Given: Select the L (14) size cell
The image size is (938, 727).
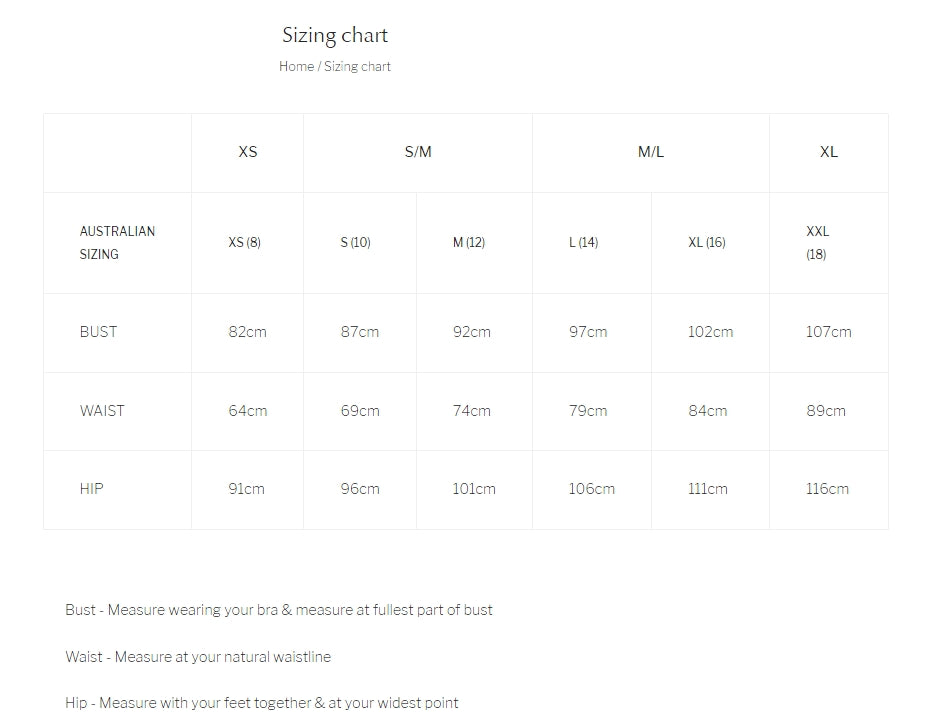Looking at the screenshot, I should click(584, 243).
